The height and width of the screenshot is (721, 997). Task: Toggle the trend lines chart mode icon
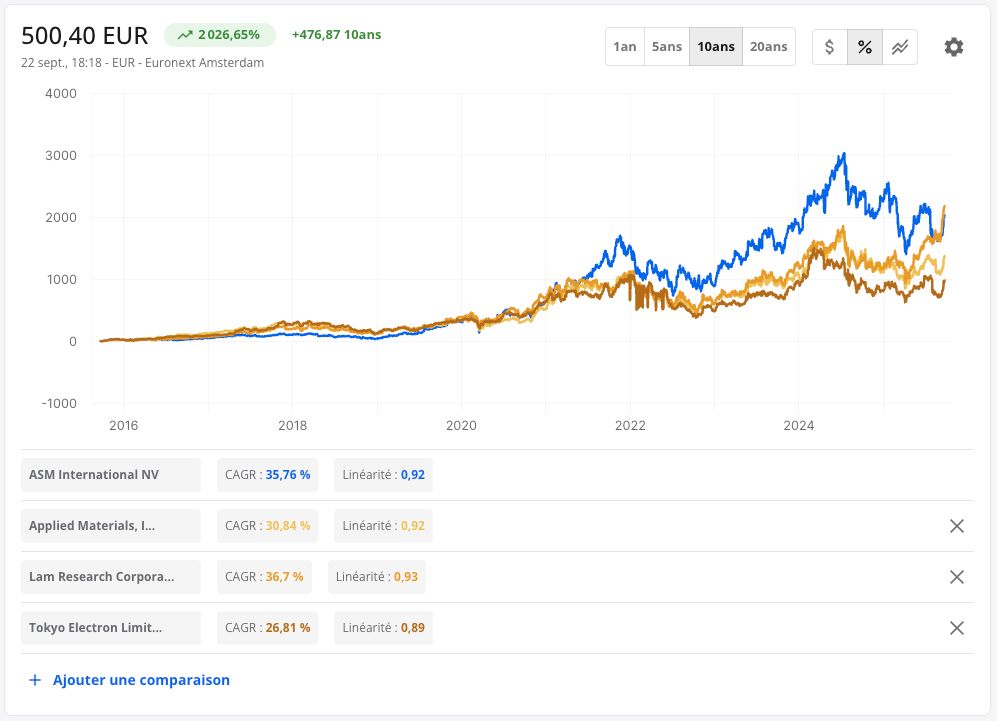click(x=900, y=47)
